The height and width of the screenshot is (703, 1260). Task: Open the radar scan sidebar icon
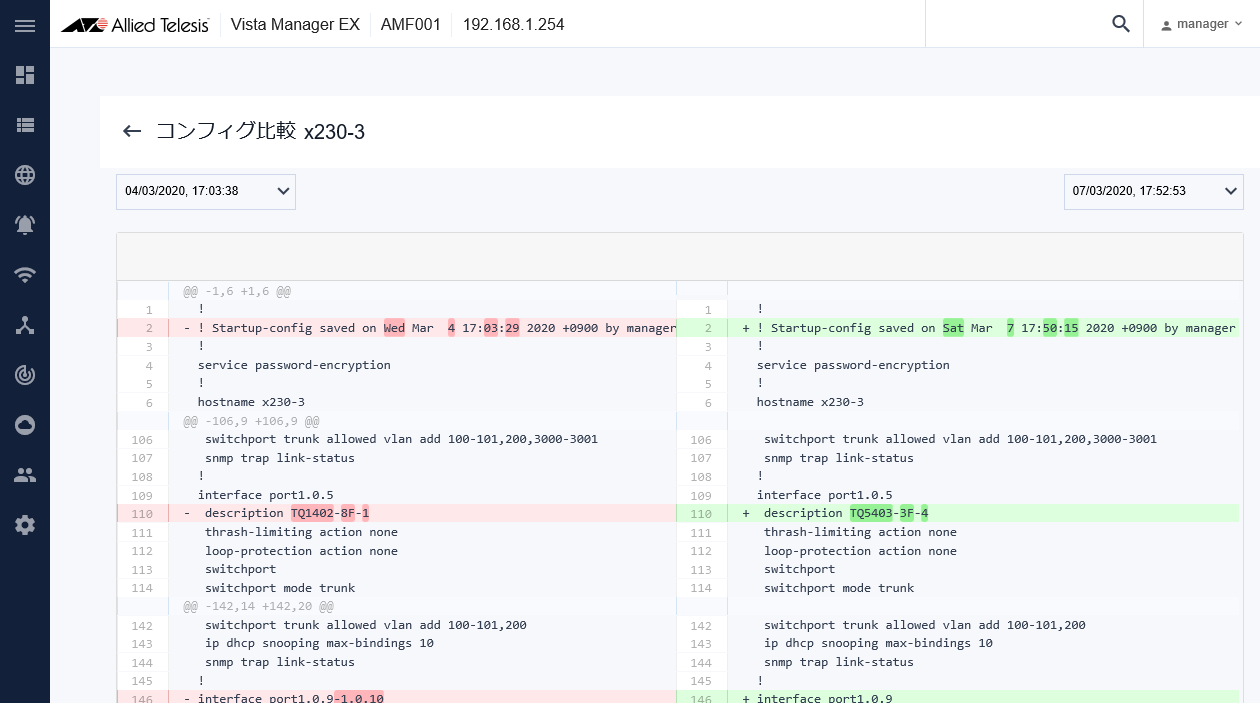25,375
